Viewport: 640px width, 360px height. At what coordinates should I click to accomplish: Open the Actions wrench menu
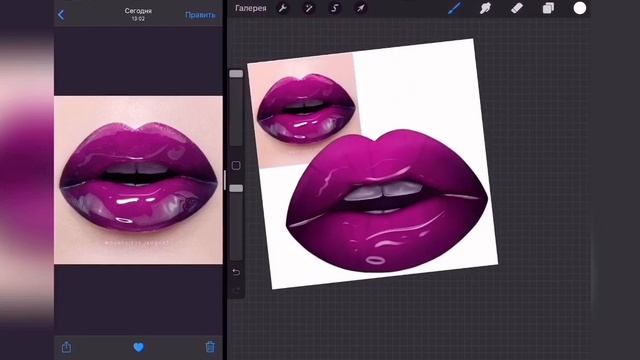point(282,8)
